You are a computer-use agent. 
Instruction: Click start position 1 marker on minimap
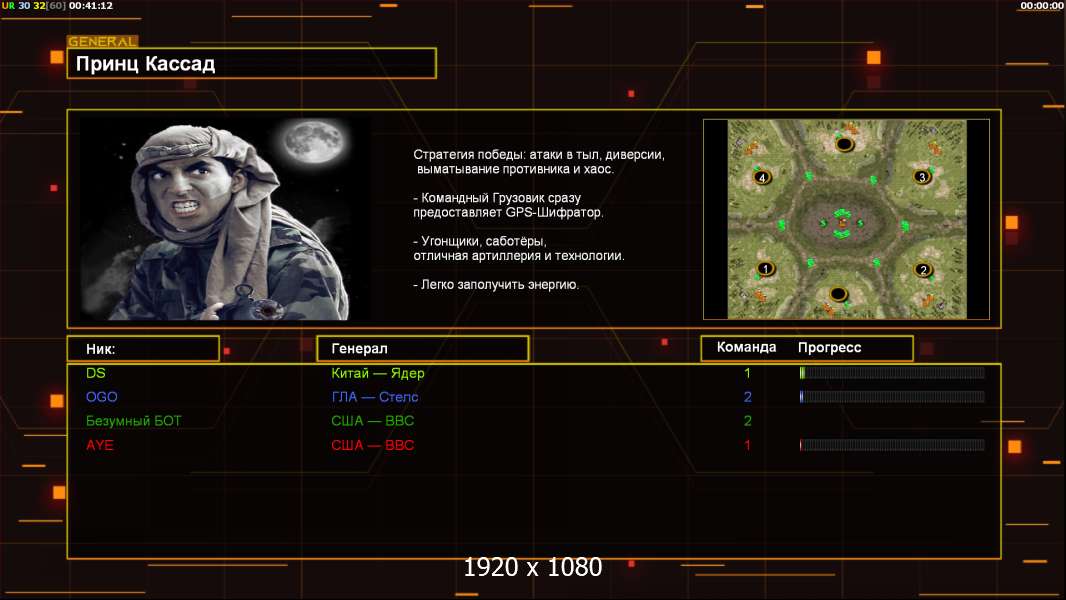765,268
